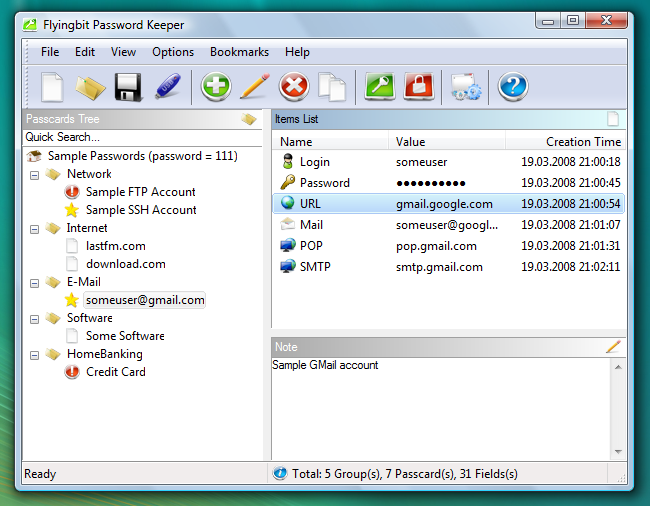Click in the Quick Search field
Image resolution: width=650 pixels, height=506 pixels.
(x=142, y=137)
